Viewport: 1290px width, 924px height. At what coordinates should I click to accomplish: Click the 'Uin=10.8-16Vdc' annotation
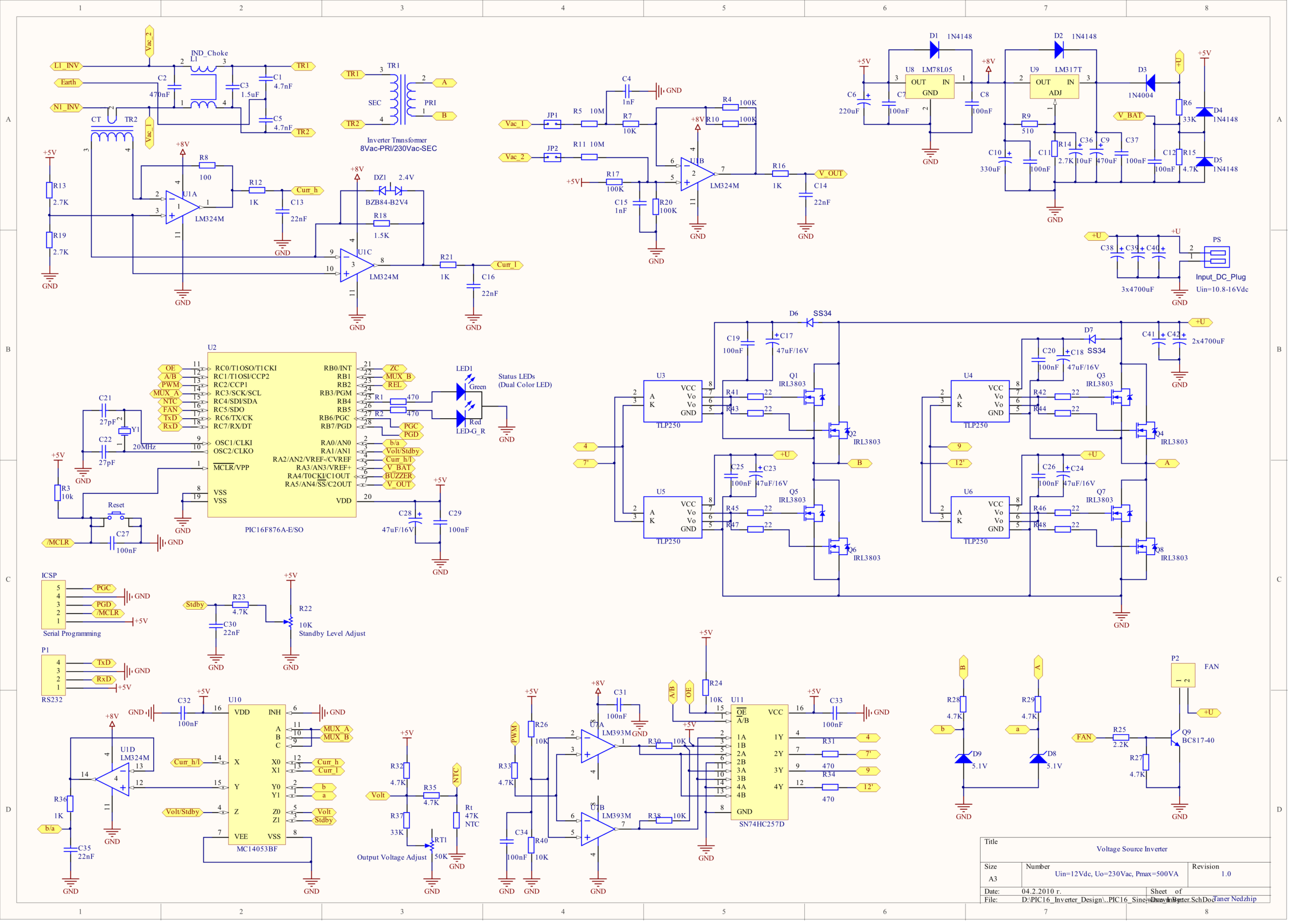coord(1222,289)
